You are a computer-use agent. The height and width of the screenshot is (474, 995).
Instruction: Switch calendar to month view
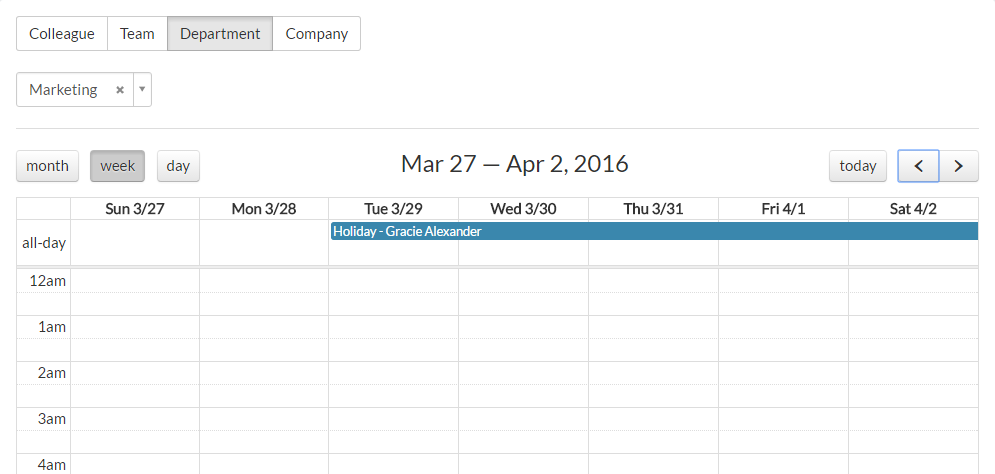coord(47,166)
